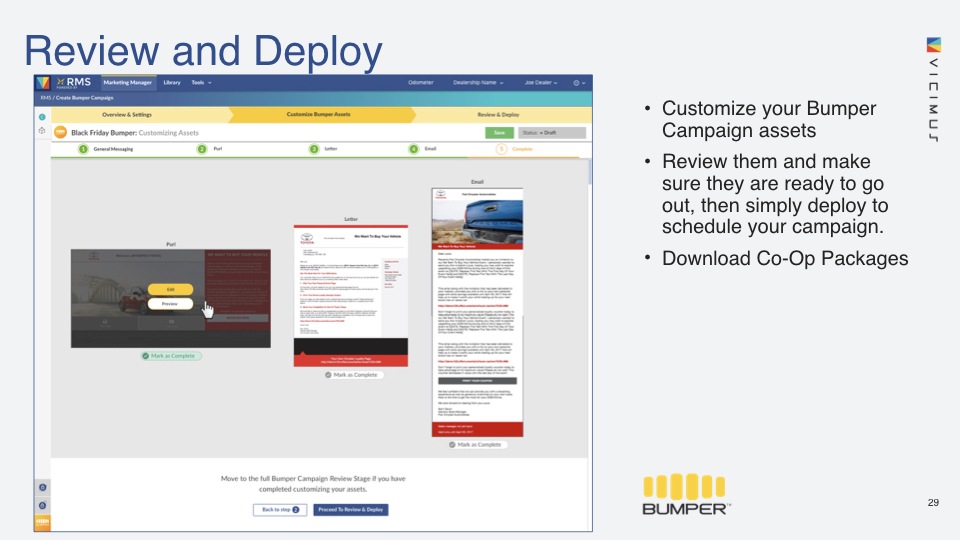Click the green Save button
The image size is (960, 540).
[500, 133]
